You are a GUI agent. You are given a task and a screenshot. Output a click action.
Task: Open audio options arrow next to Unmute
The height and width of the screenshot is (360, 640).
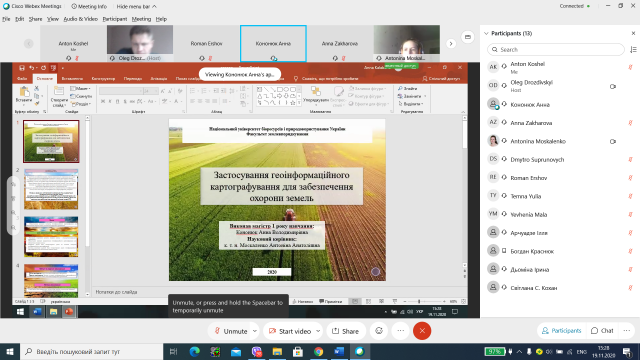(x=255, y=331)
